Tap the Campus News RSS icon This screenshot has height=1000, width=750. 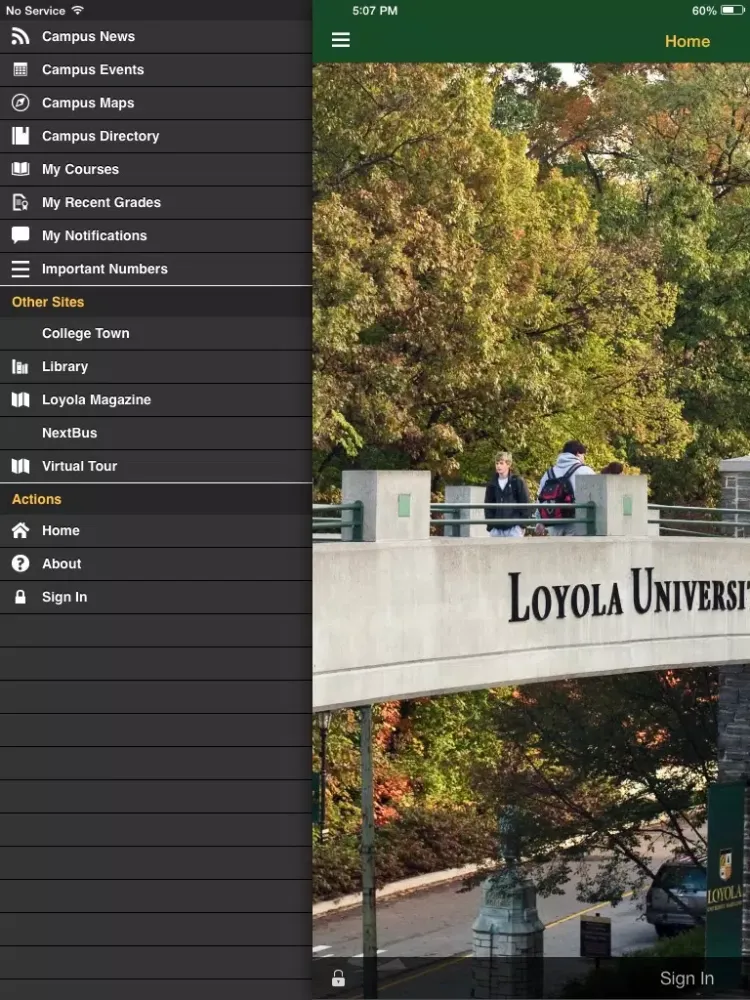pos(20,36)
